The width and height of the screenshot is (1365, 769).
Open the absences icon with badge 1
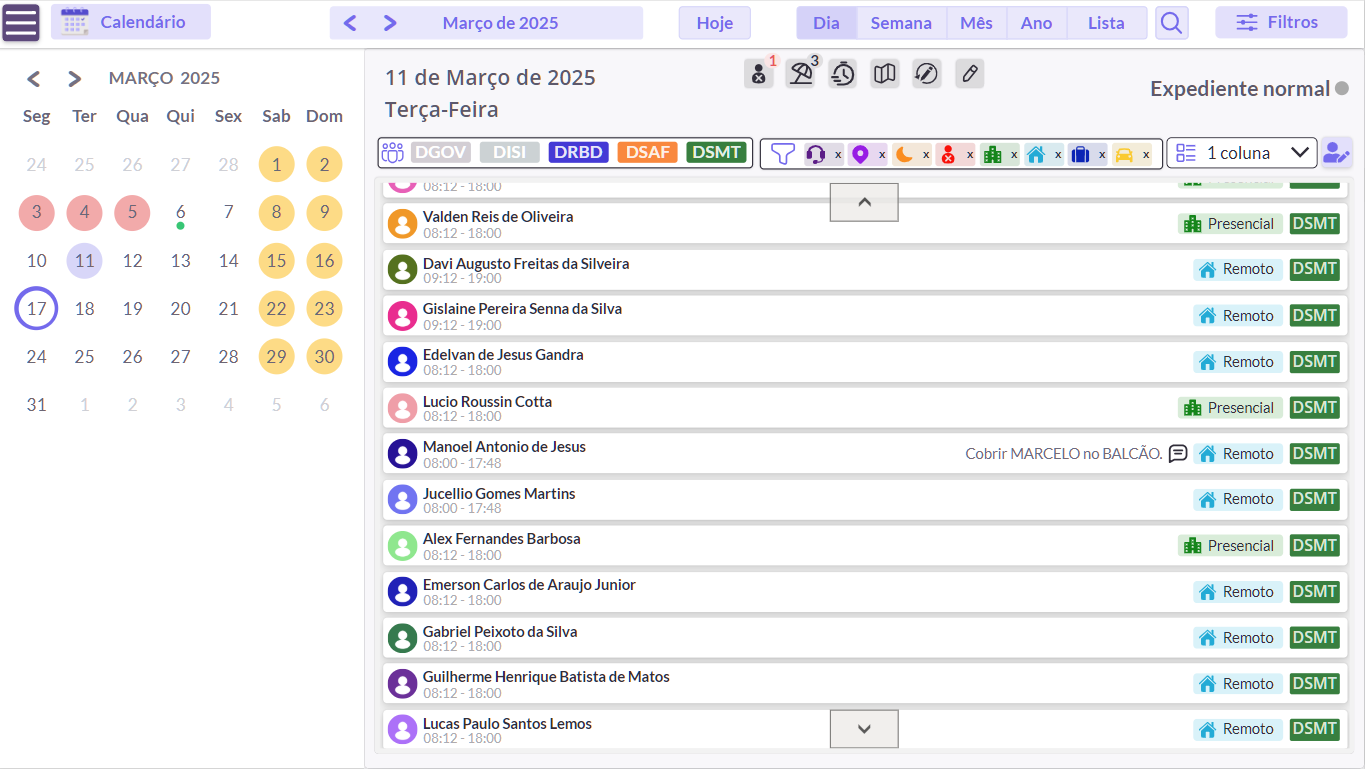[x=759, y=73]
